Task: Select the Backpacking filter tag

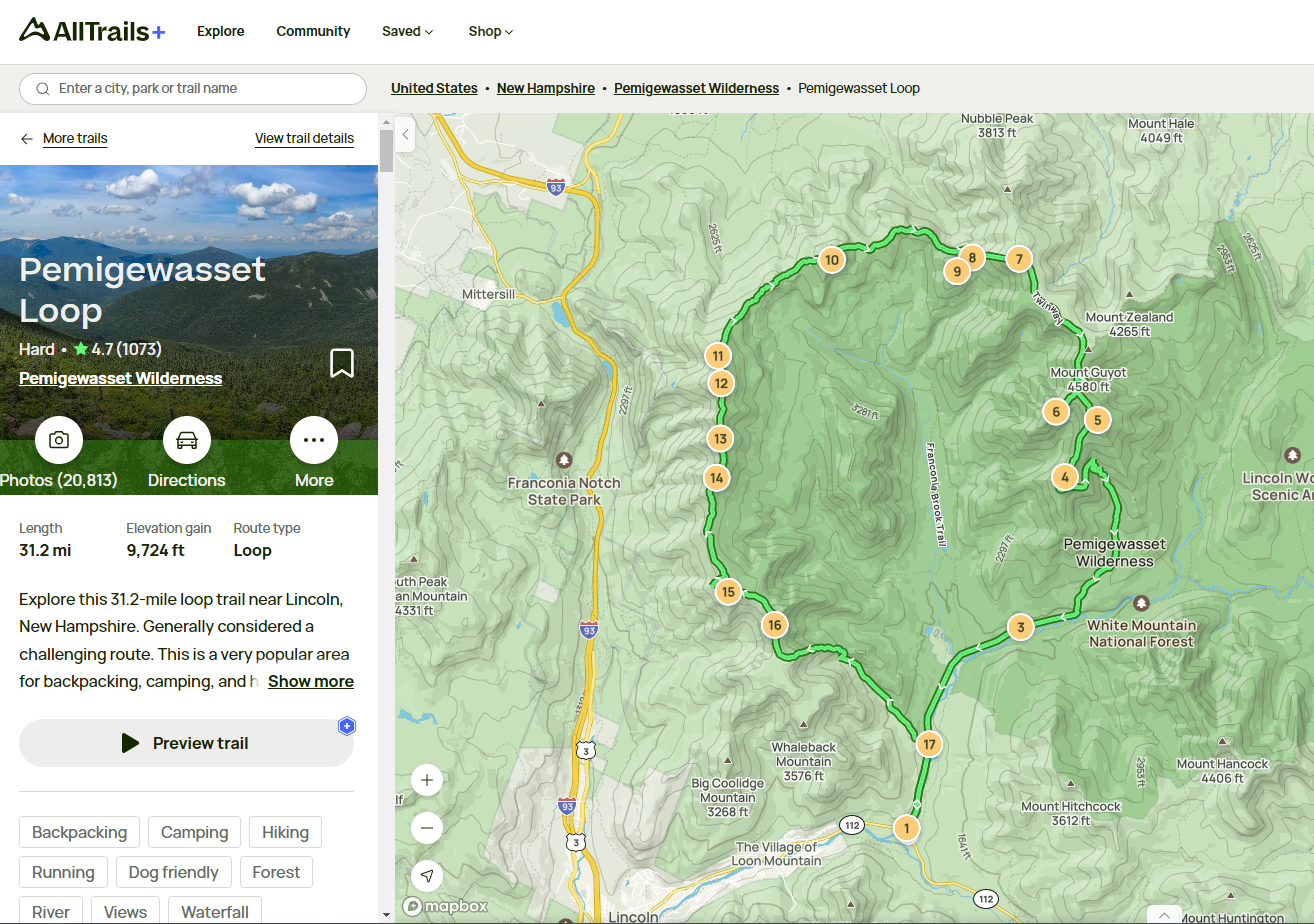Action: (79, 831)
